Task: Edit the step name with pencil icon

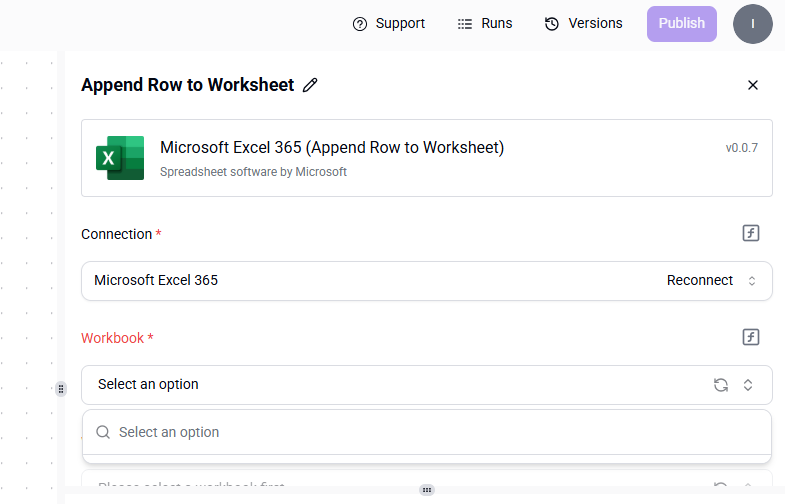Action: (x=310, y=85)
